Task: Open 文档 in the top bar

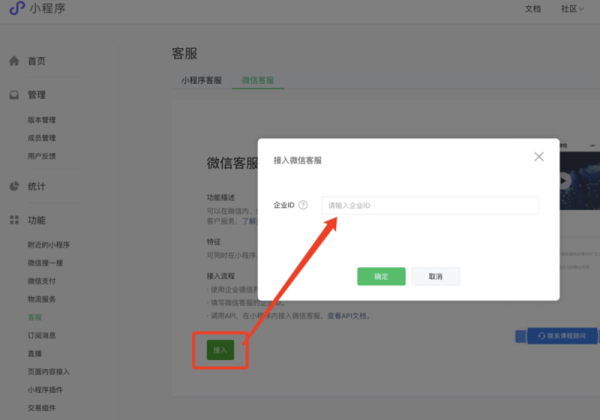Action: pyautogui.click(x=533, y=9)
